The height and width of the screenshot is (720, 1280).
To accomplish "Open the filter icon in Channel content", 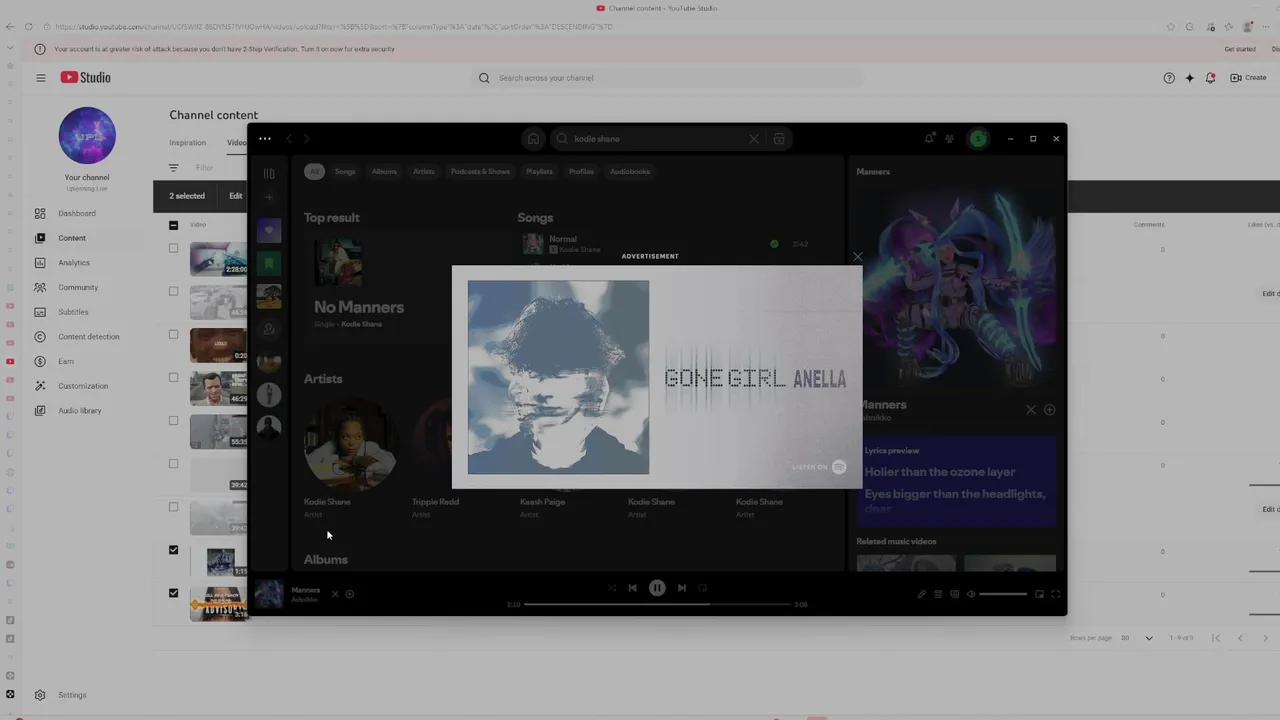I will (x=173, y=168).
